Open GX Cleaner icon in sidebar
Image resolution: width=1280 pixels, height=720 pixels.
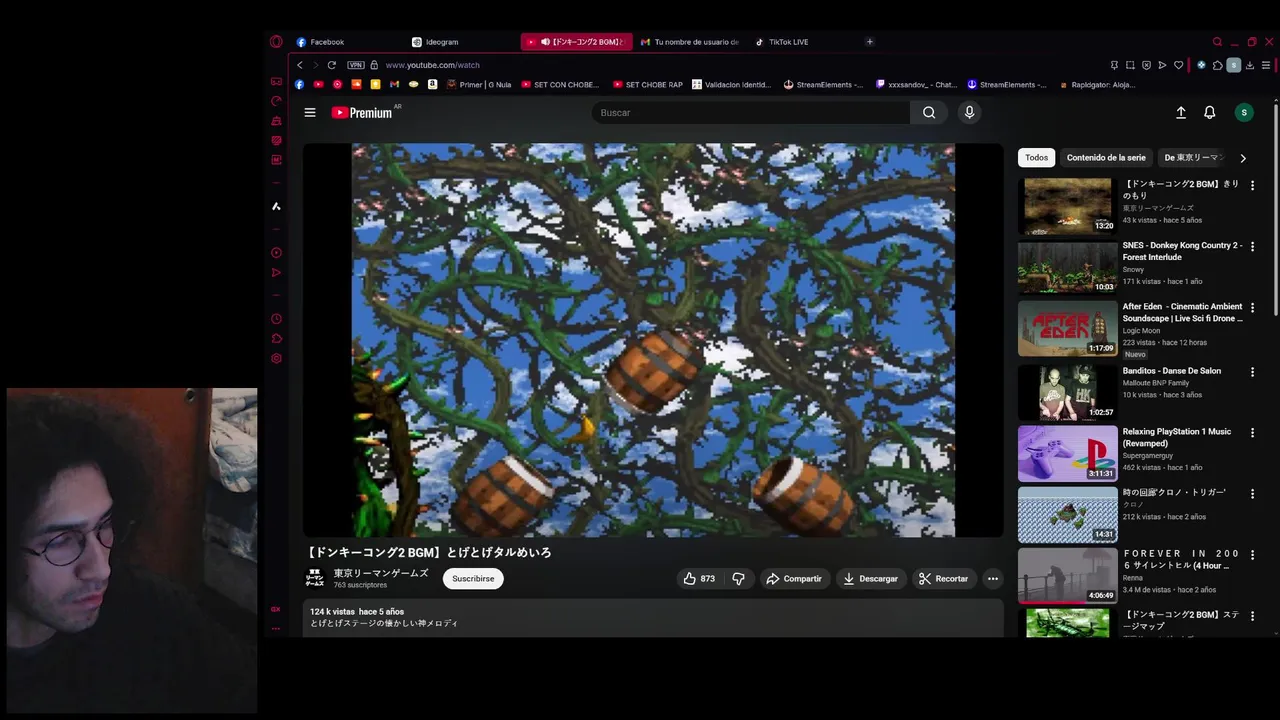pyautogui.click(x=276, y=121)
